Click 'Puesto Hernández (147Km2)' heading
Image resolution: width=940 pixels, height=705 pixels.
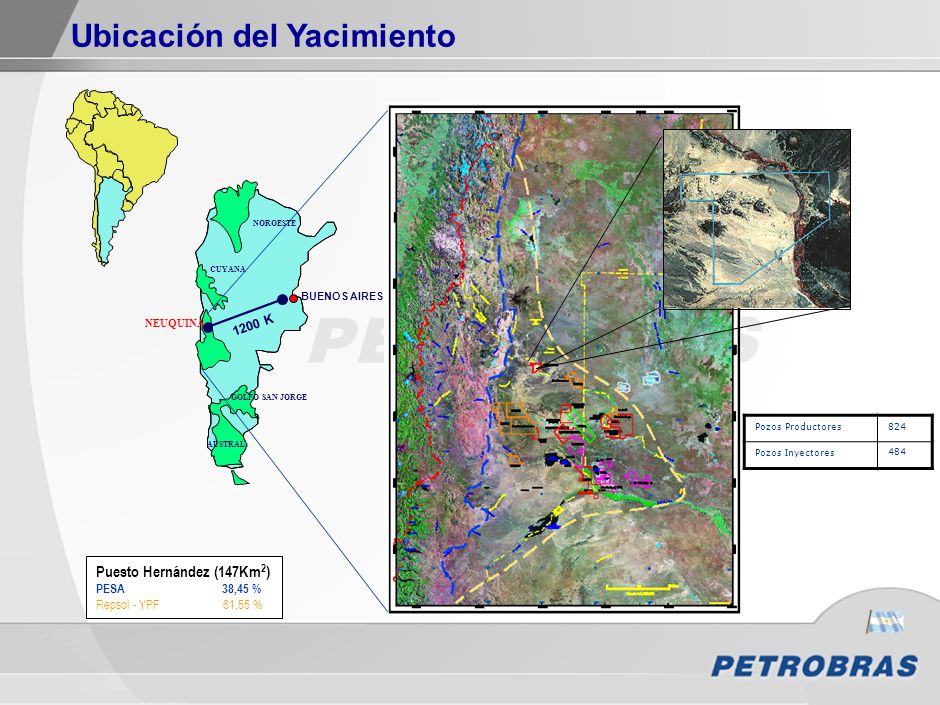183,571
